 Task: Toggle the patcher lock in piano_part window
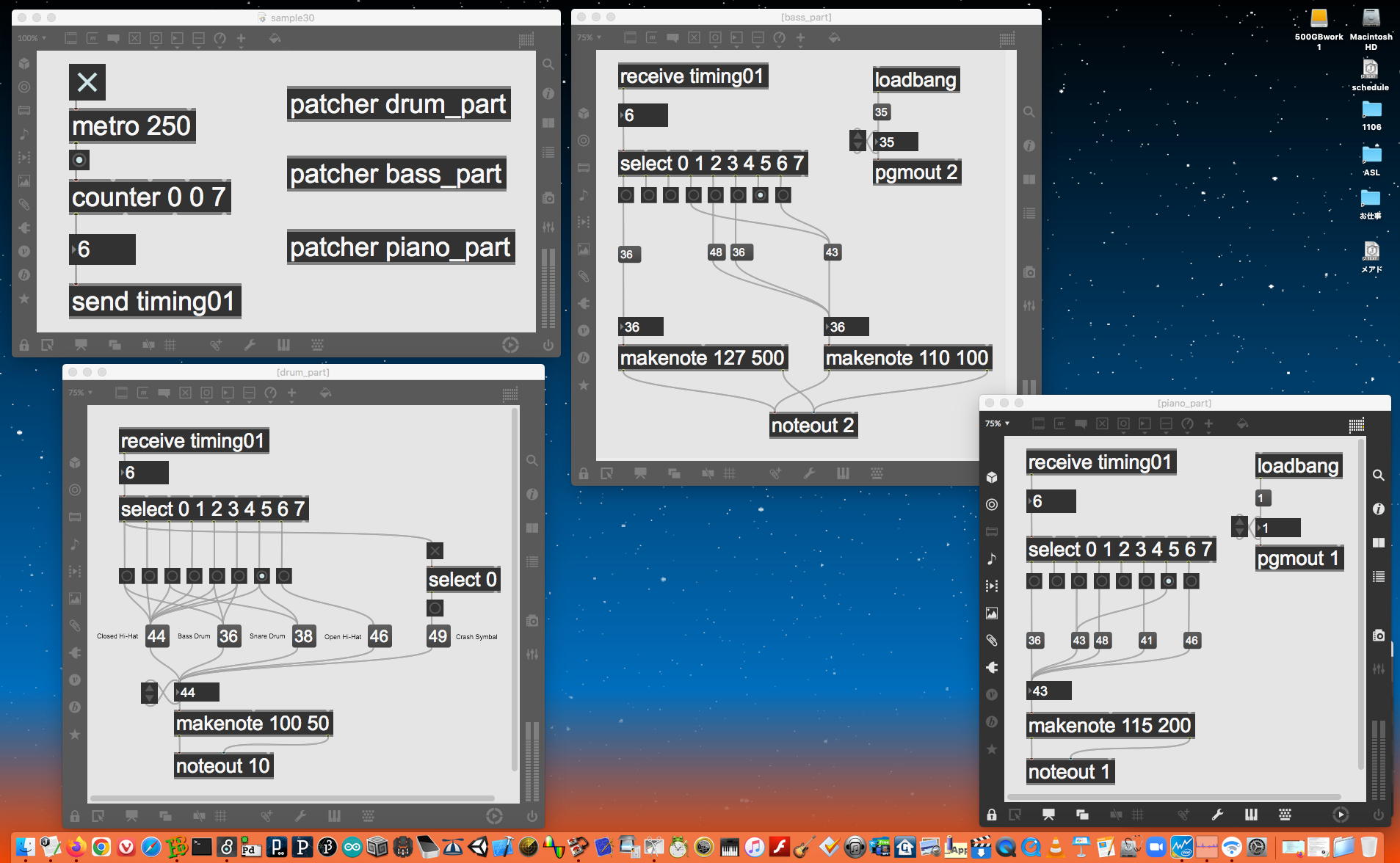tap(992, 815)
